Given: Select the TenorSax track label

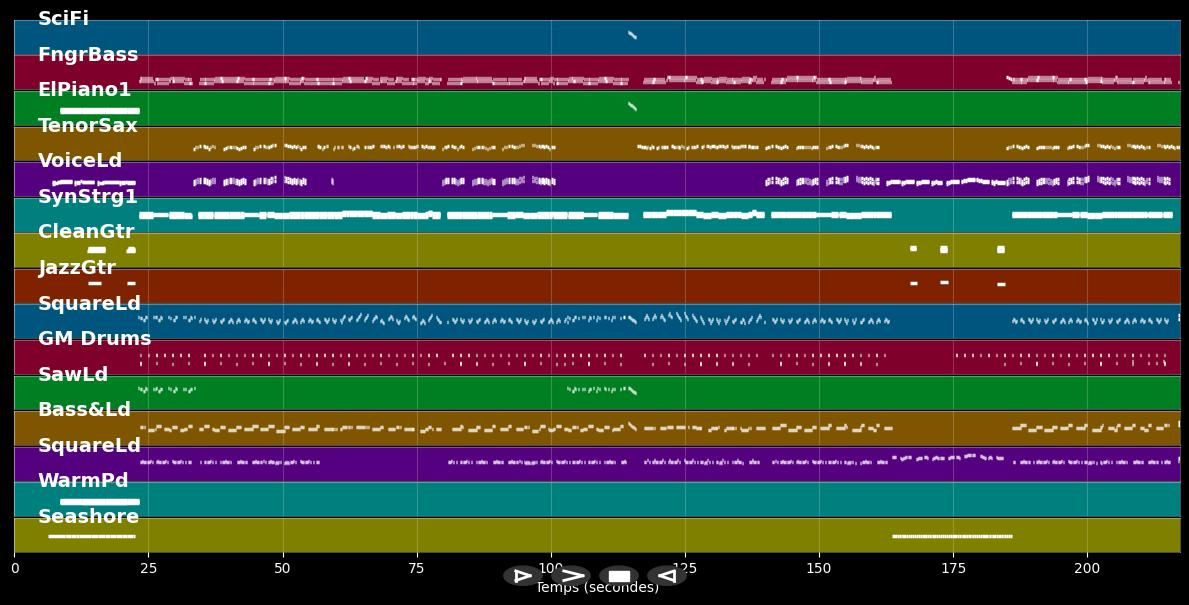Looking at the screenshot, I should click(x=88, y=126).
